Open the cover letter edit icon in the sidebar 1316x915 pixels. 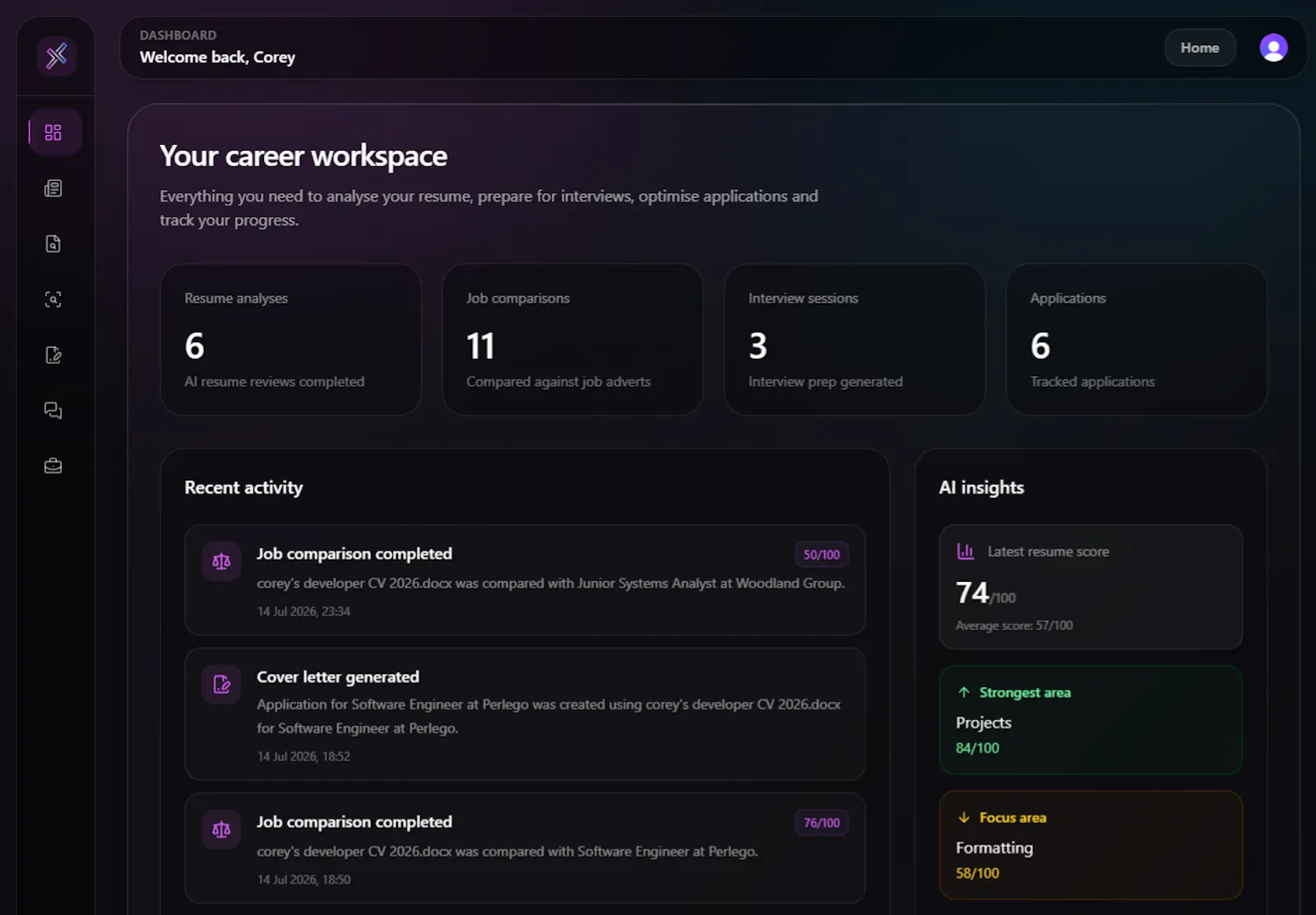tap(53, 355)
